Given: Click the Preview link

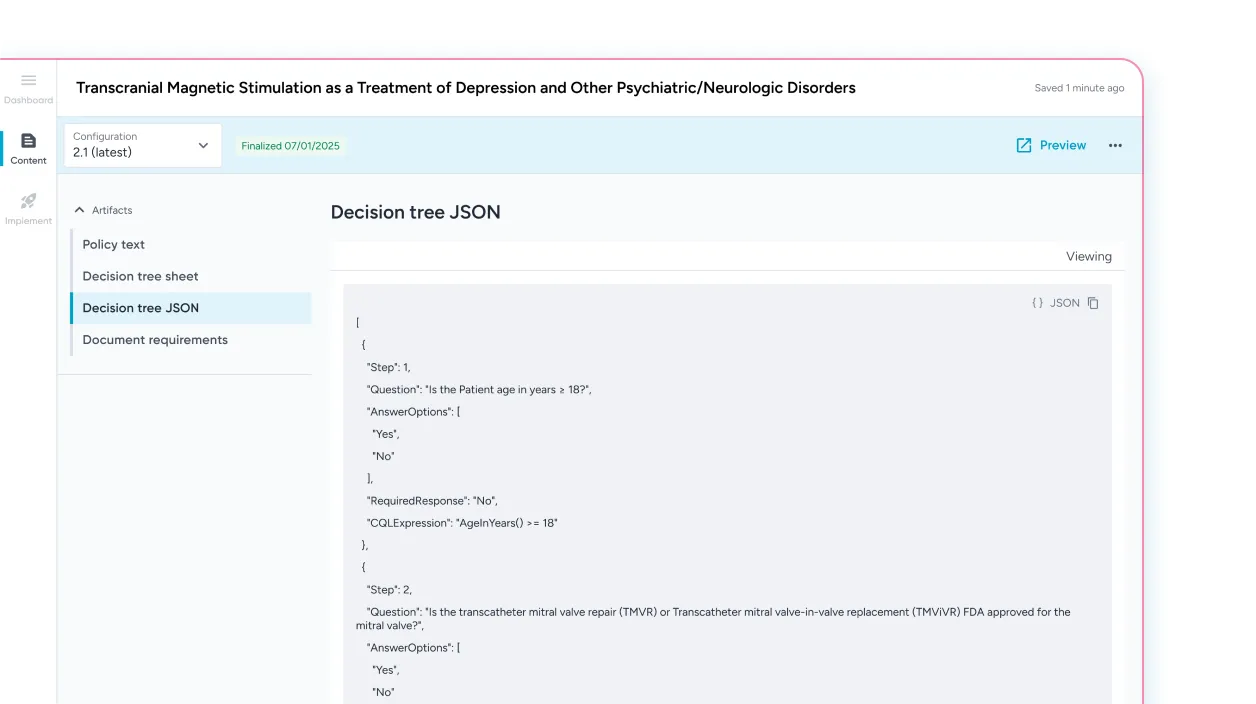Looking at the screenshot, I should [x=1062, y=145].
